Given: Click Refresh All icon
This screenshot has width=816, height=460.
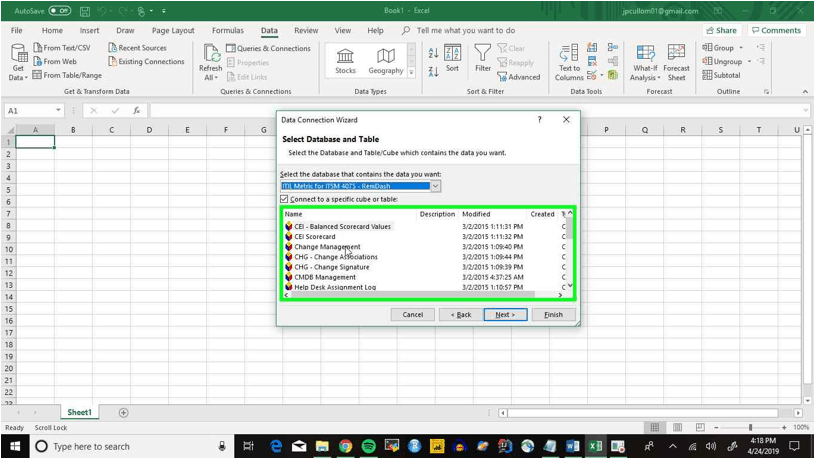Looking at the screenshot, I should (210, 62).
